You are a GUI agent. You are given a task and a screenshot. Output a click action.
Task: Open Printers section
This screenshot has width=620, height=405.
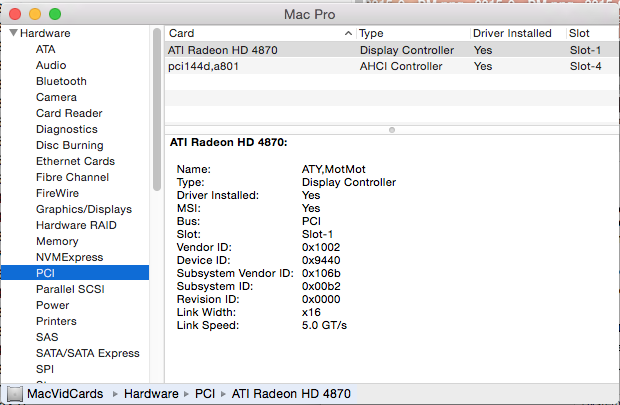[x=56, y=321]
